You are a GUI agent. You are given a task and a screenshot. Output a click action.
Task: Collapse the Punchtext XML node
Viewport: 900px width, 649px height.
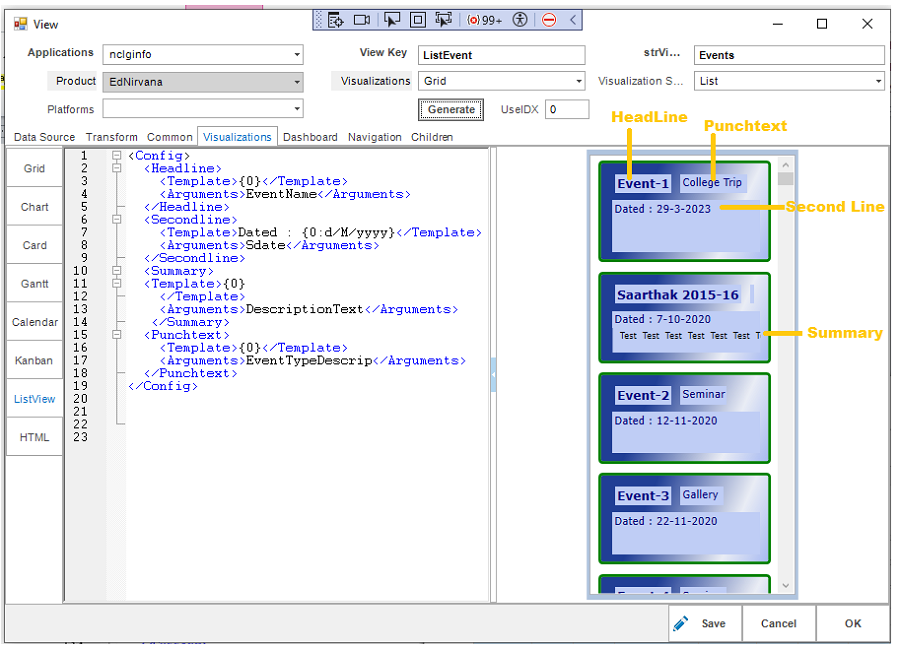coord(117,336)
